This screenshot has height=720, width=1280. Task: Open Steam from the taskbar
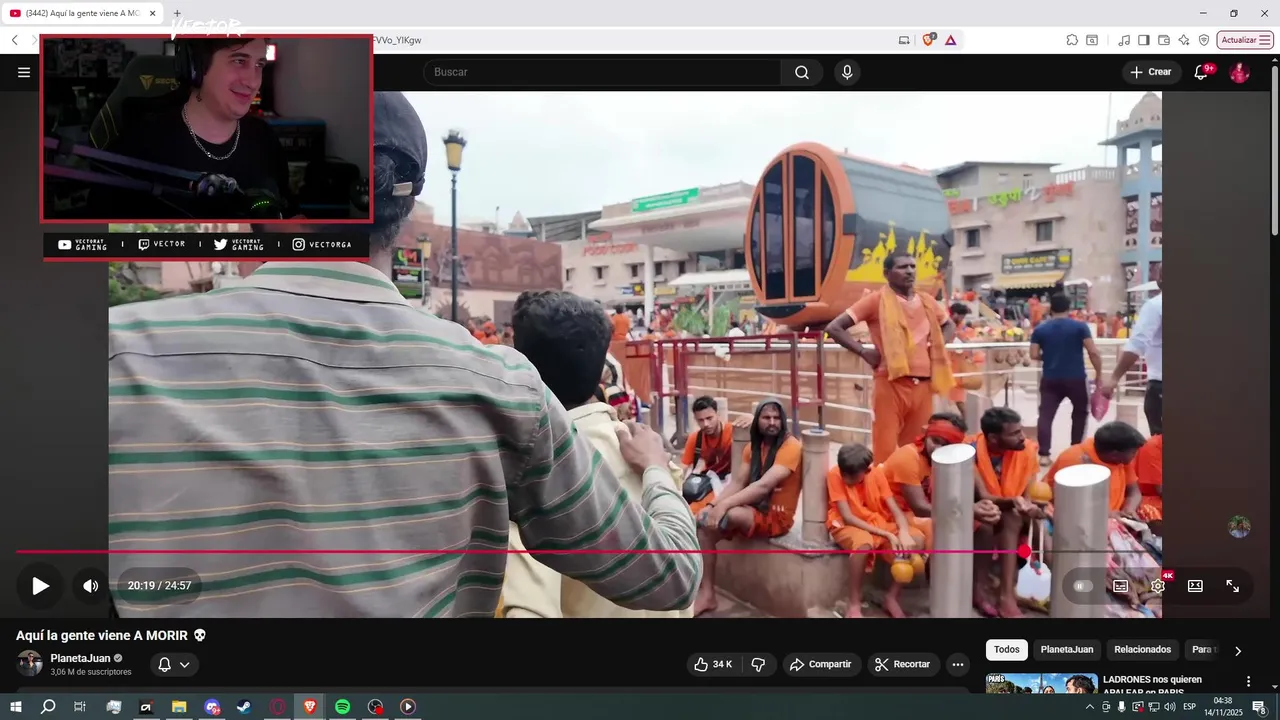pyautogui.click(x=244, y=707)
